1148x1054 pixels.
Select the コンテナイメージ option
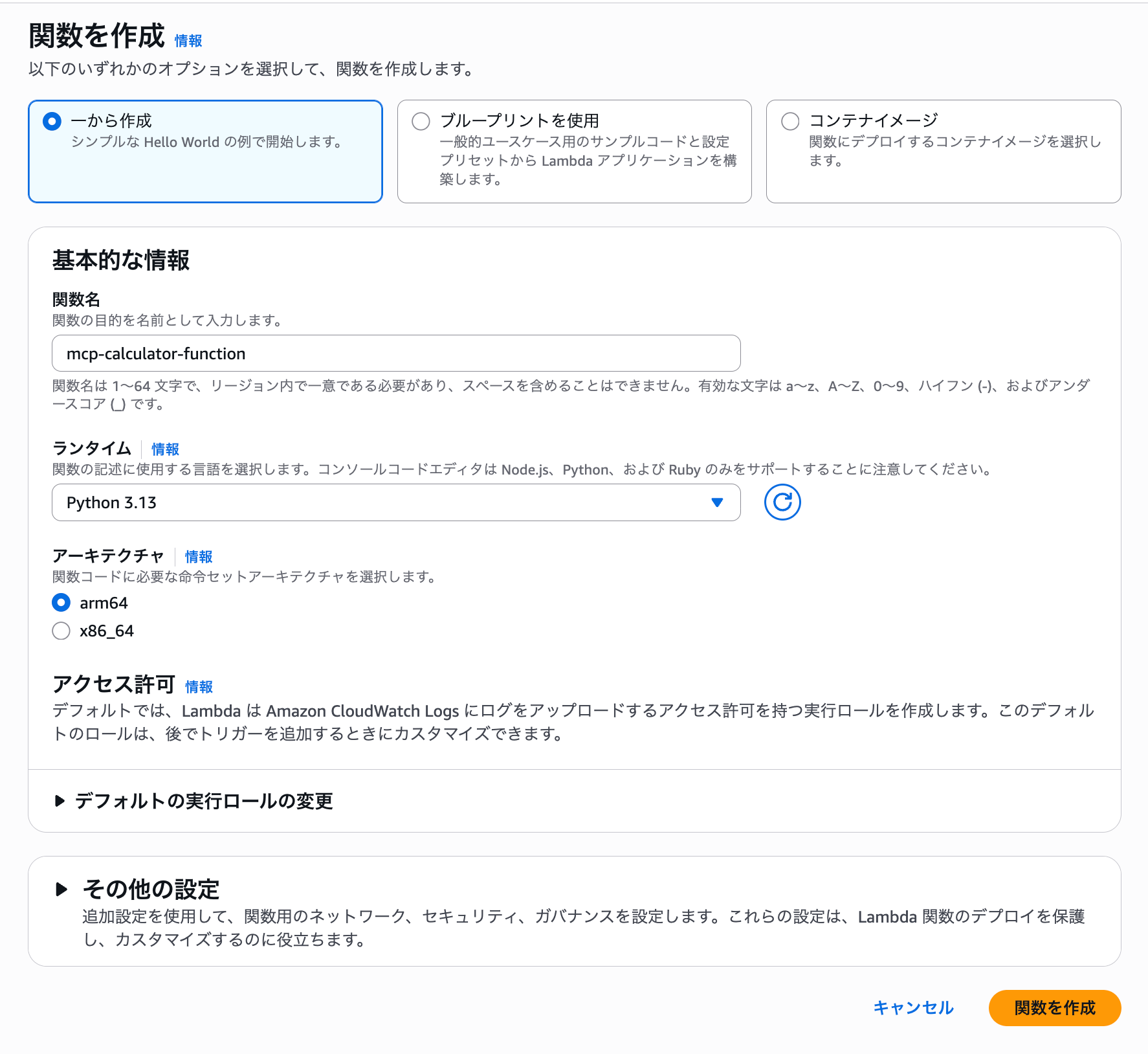tap(790, 121)
